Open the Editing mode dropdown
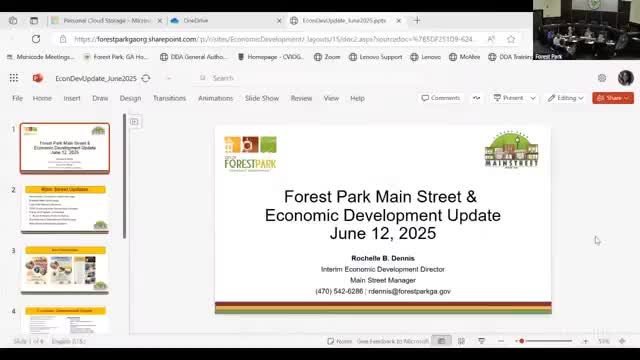 coord(566,98)
